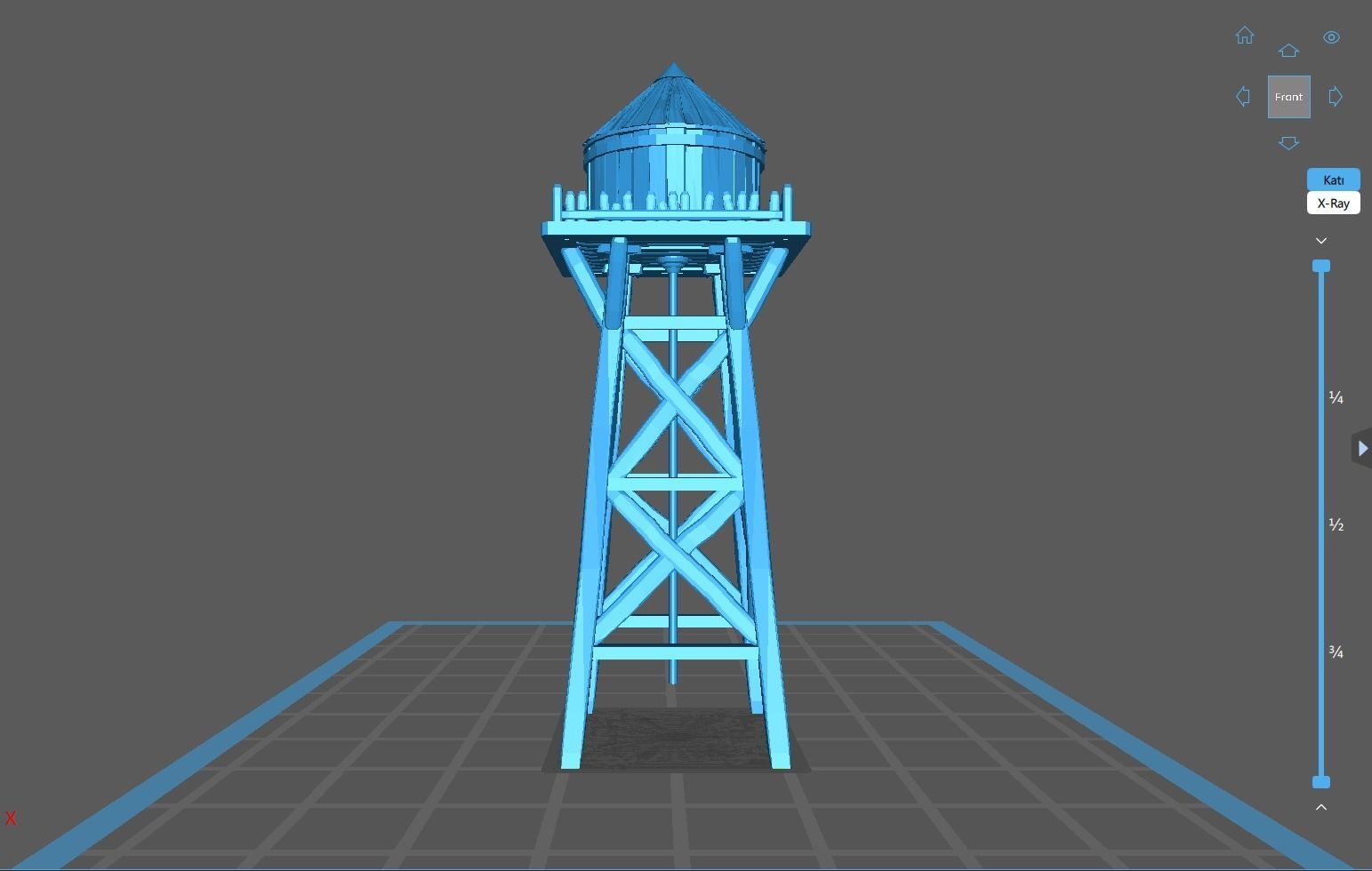1372x871 pixels.
Task: Toggle perspective with the eye icon
Action: click(x=1331, y=37)
